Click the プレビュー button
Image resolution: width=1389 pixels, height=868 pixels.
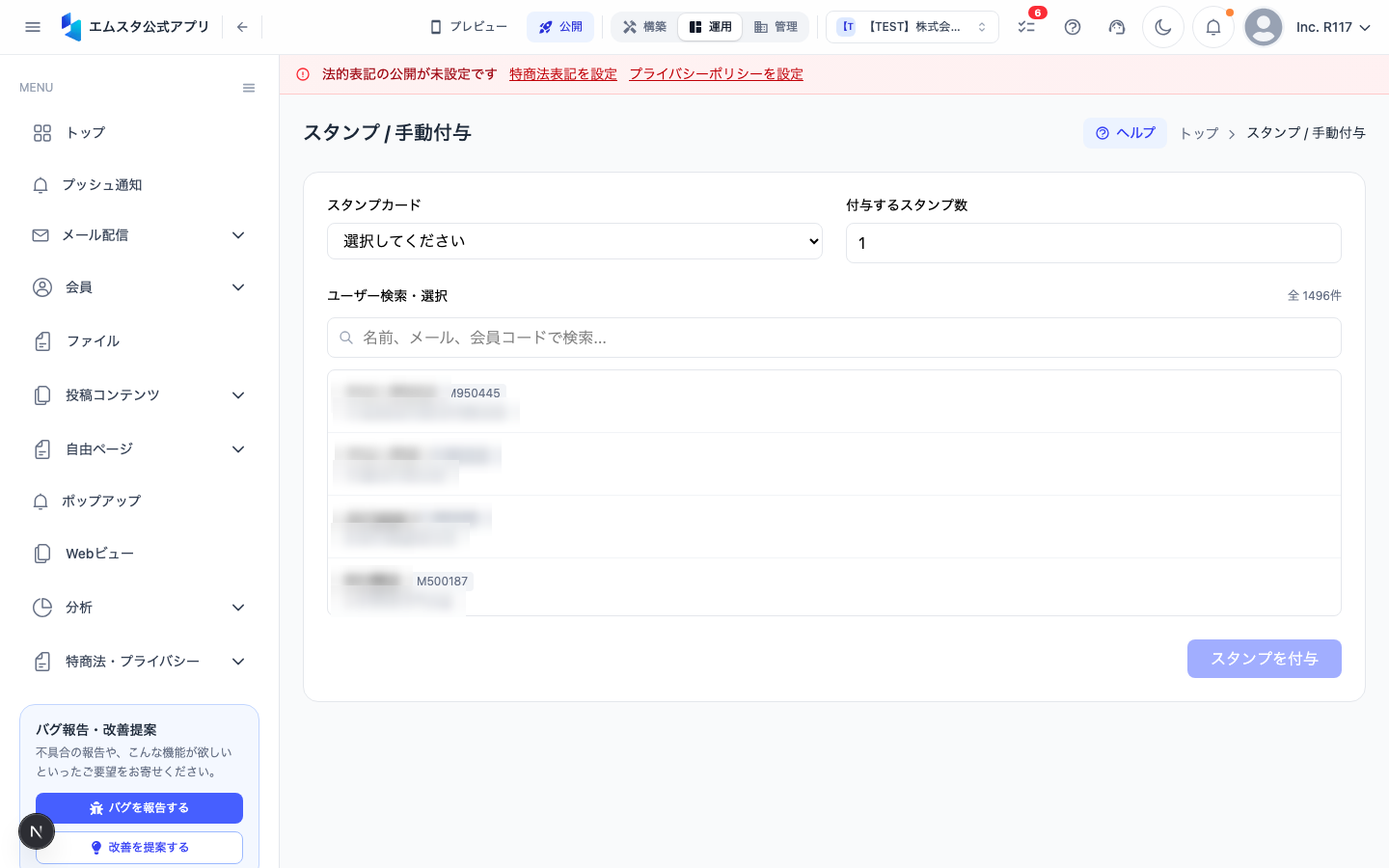469,27
